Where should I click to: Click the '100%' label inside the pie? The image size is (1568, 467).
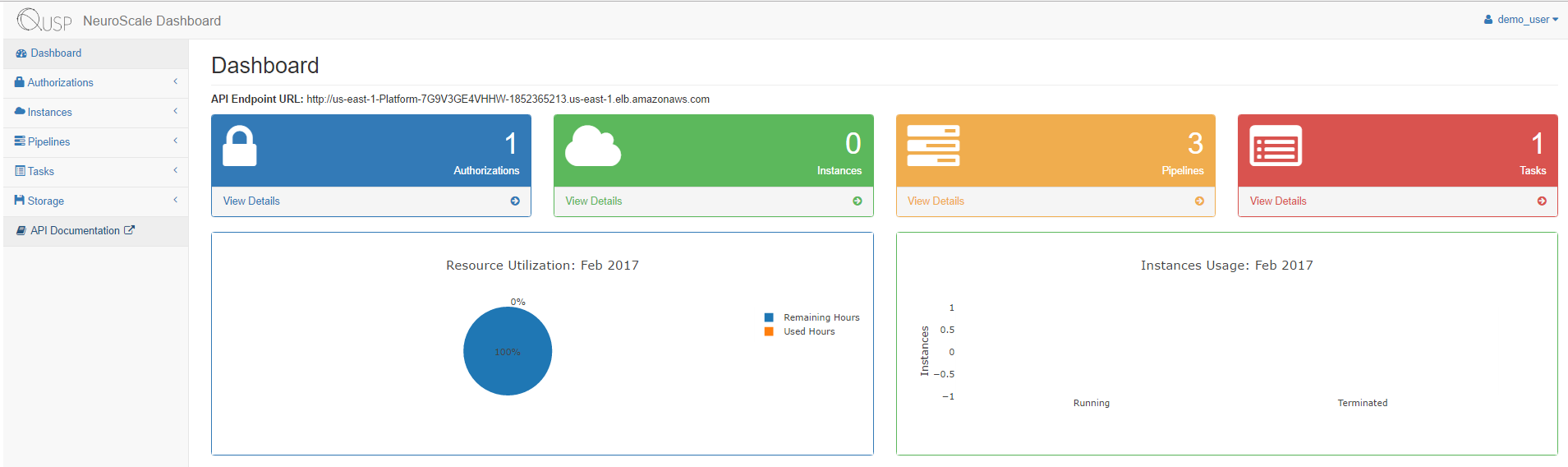click(508, 352)
